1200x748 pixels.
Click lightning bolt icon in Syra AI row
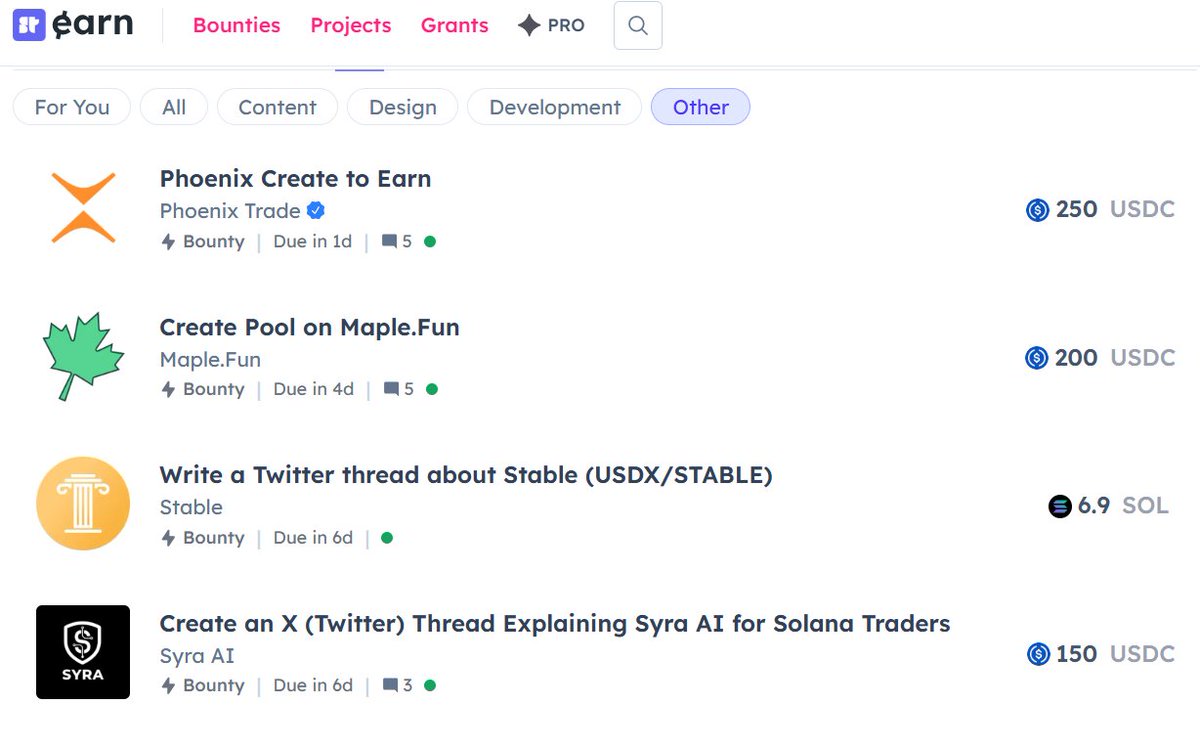click(x=169, y=686)
